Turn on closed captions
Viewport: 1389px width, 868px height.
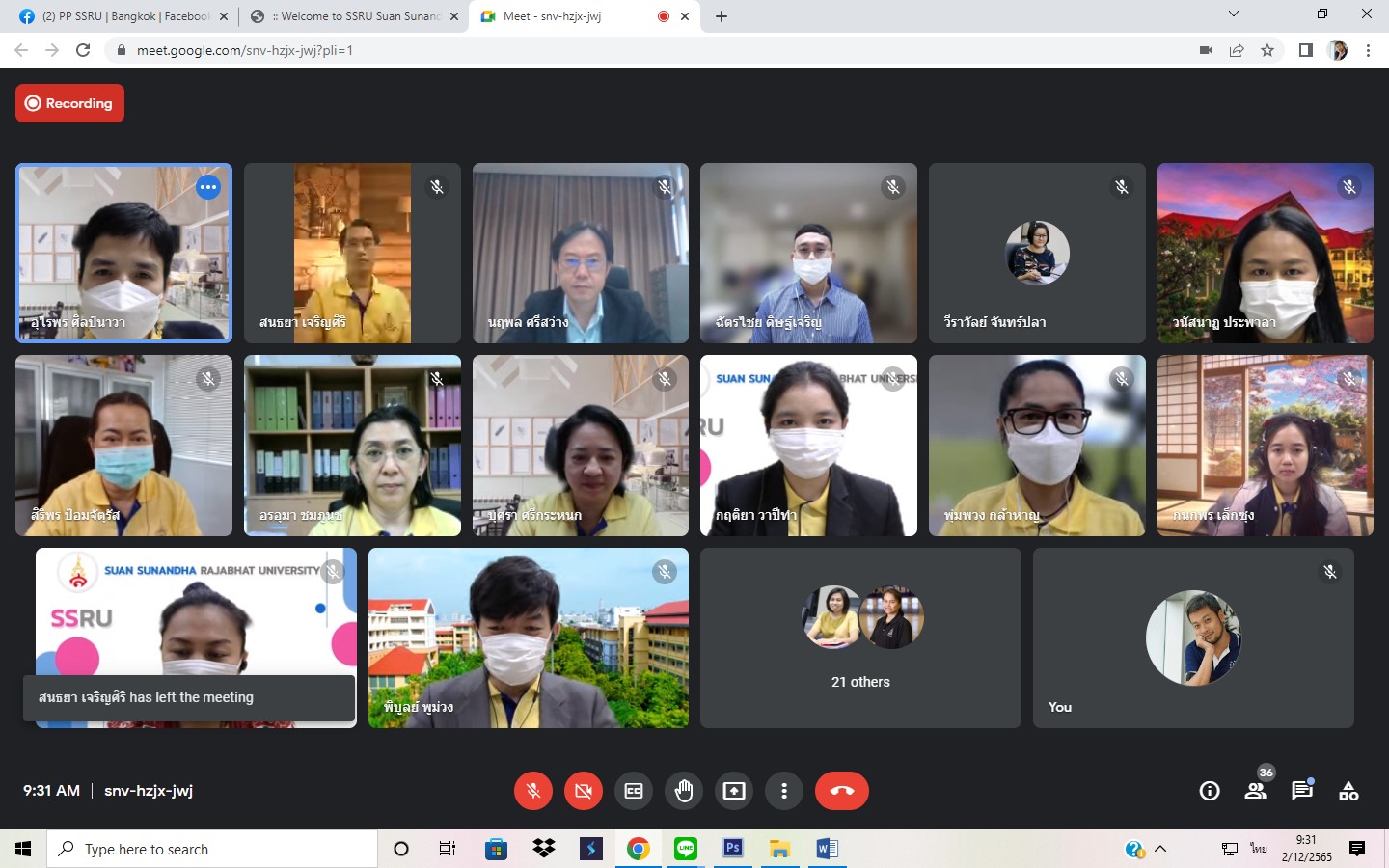[x=634, y=791]
